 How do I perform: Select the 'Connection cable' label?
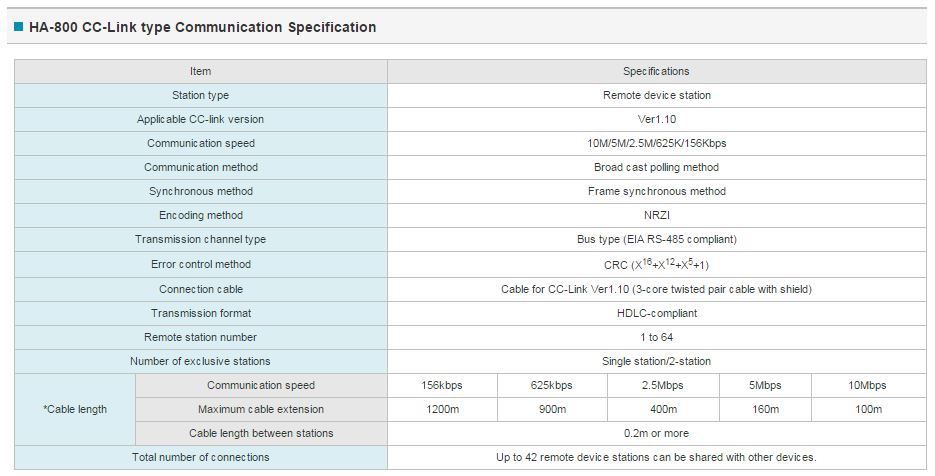pos(201,289)
